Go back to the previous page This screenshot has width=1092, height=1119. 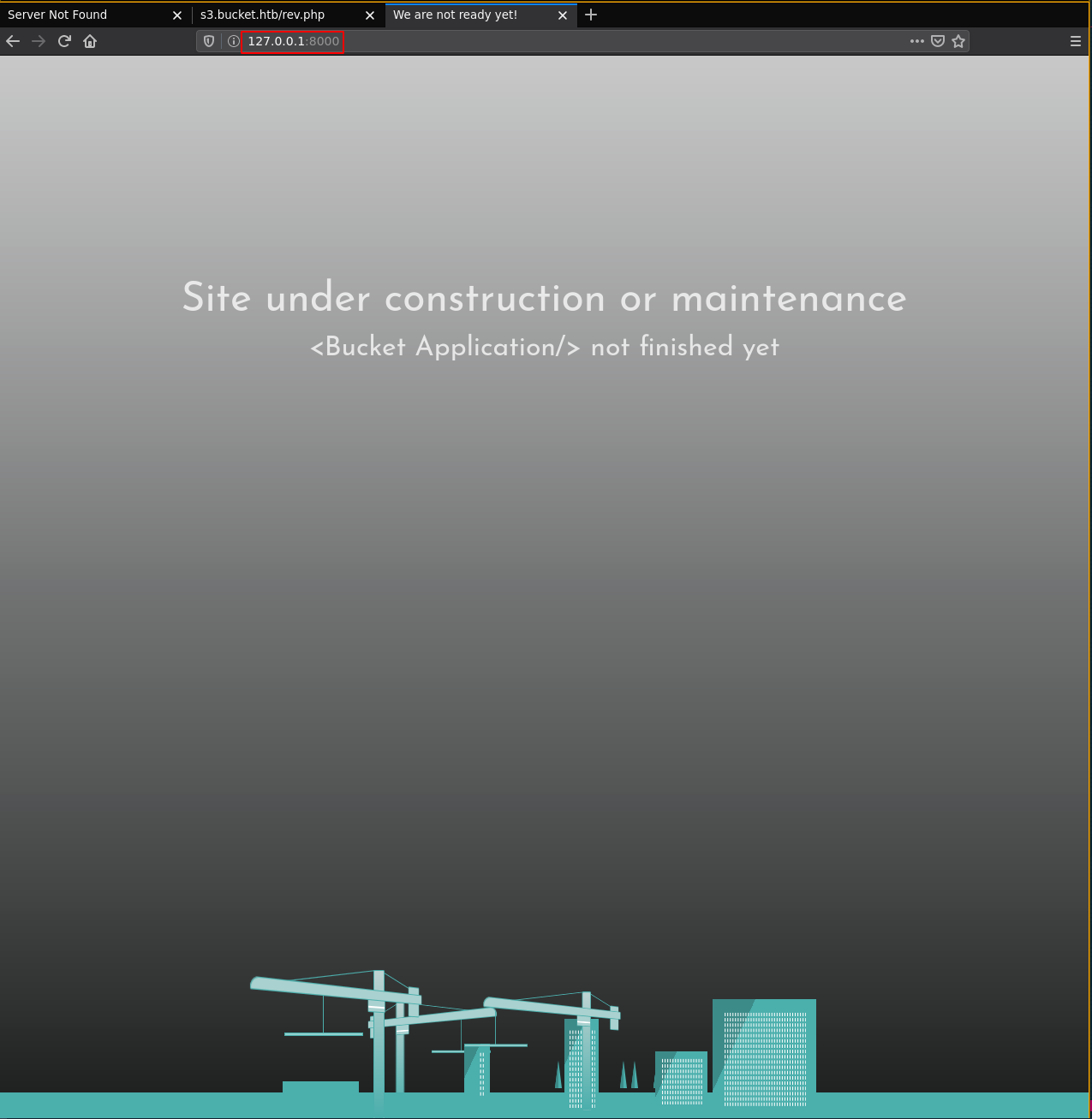pos(13,41)
